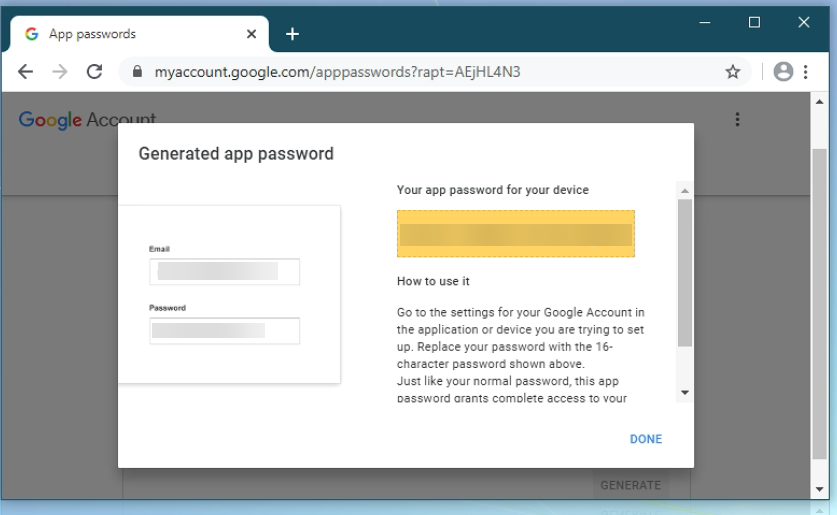Click the Google logo in page header
The height and width of the screenshot is (515, 837).
coord(50,120)
